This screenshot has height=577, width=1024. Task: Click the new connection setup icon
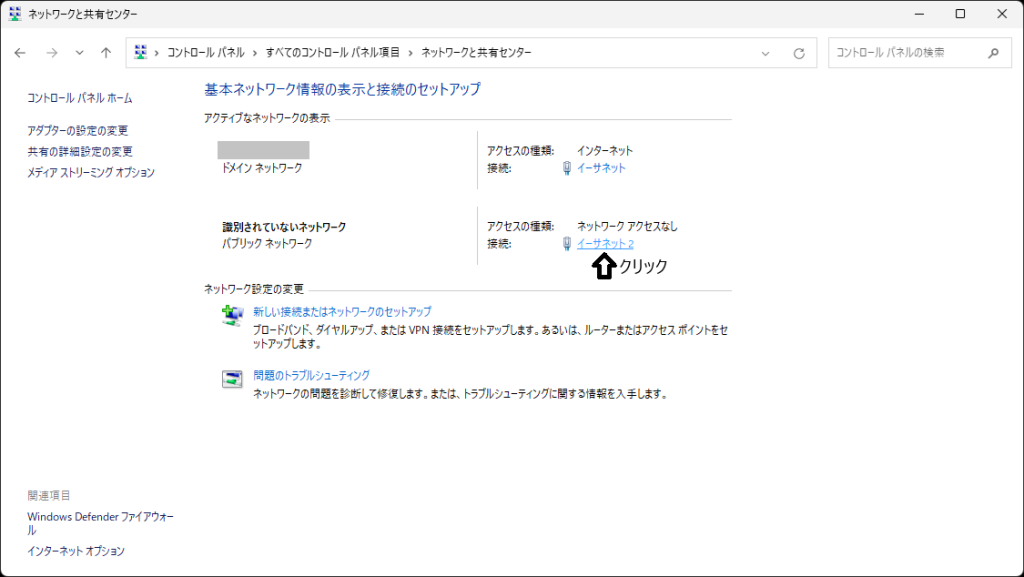232,316
